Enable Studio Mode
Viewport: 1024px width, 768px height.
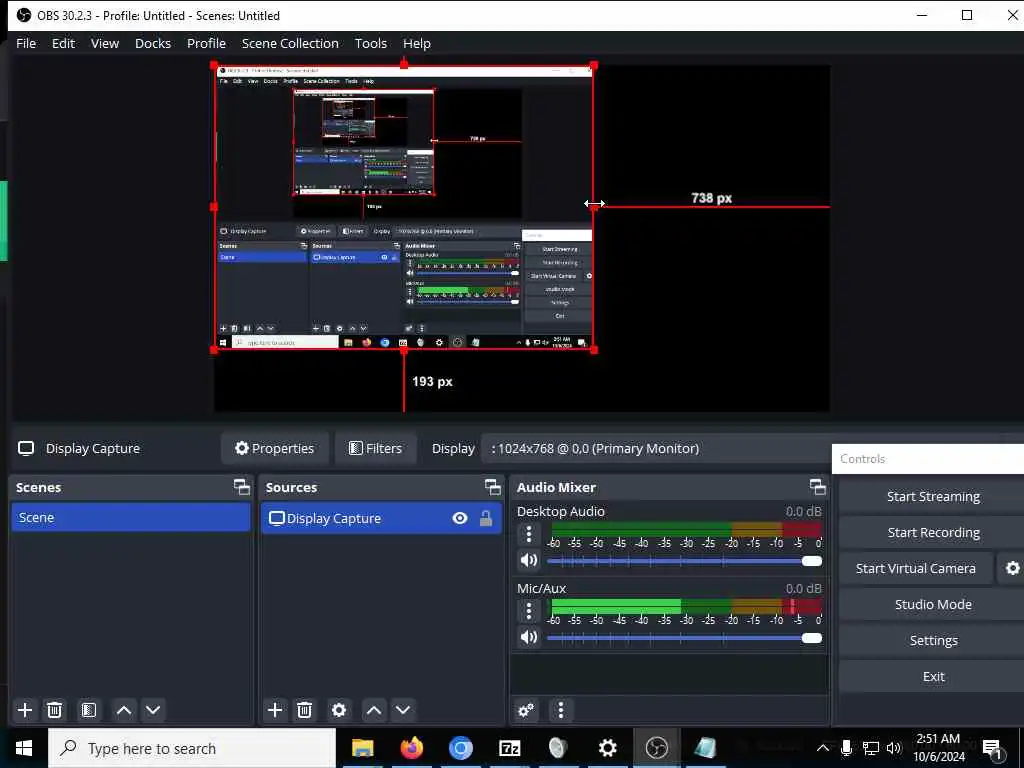[x=933, y=604]
